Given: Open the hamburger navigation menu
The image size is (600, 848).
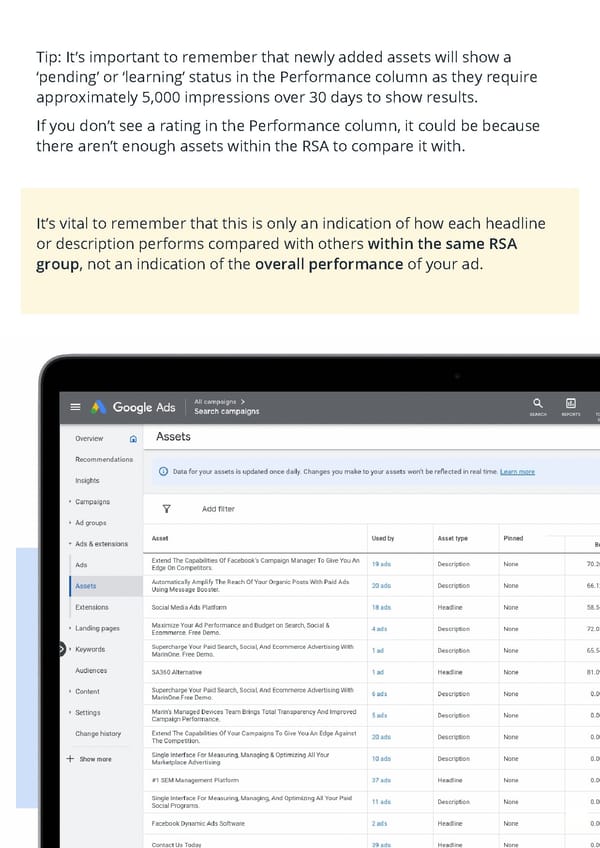Looking at the screenshot, I should pyautogui.click(x=75, y=407).
